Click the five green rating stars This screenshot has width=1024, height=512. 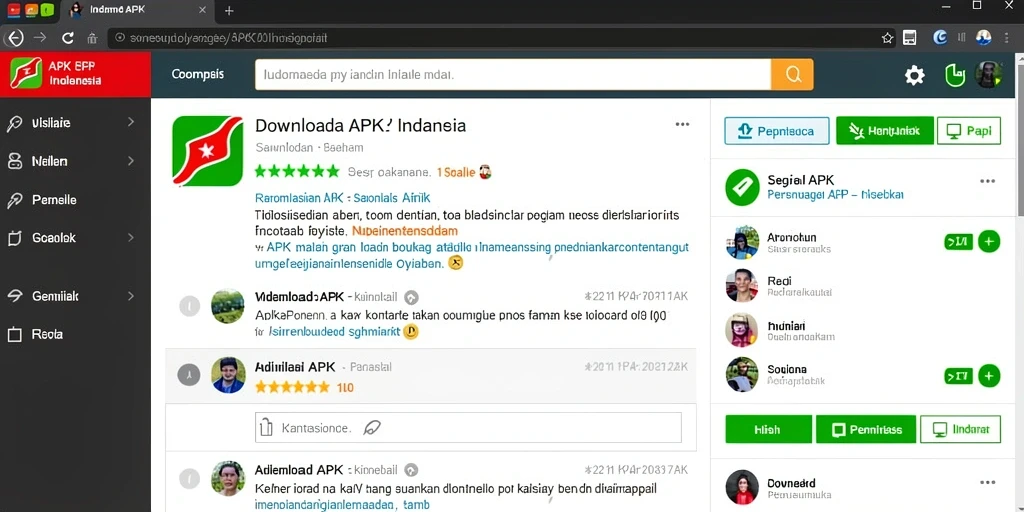[x=297, y=172]
